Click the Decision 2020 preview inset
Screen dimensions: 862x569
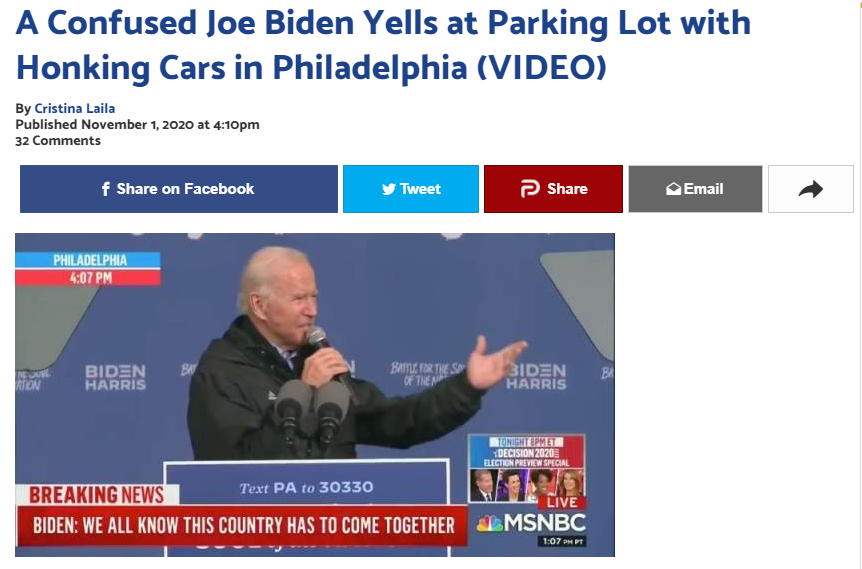527,468
